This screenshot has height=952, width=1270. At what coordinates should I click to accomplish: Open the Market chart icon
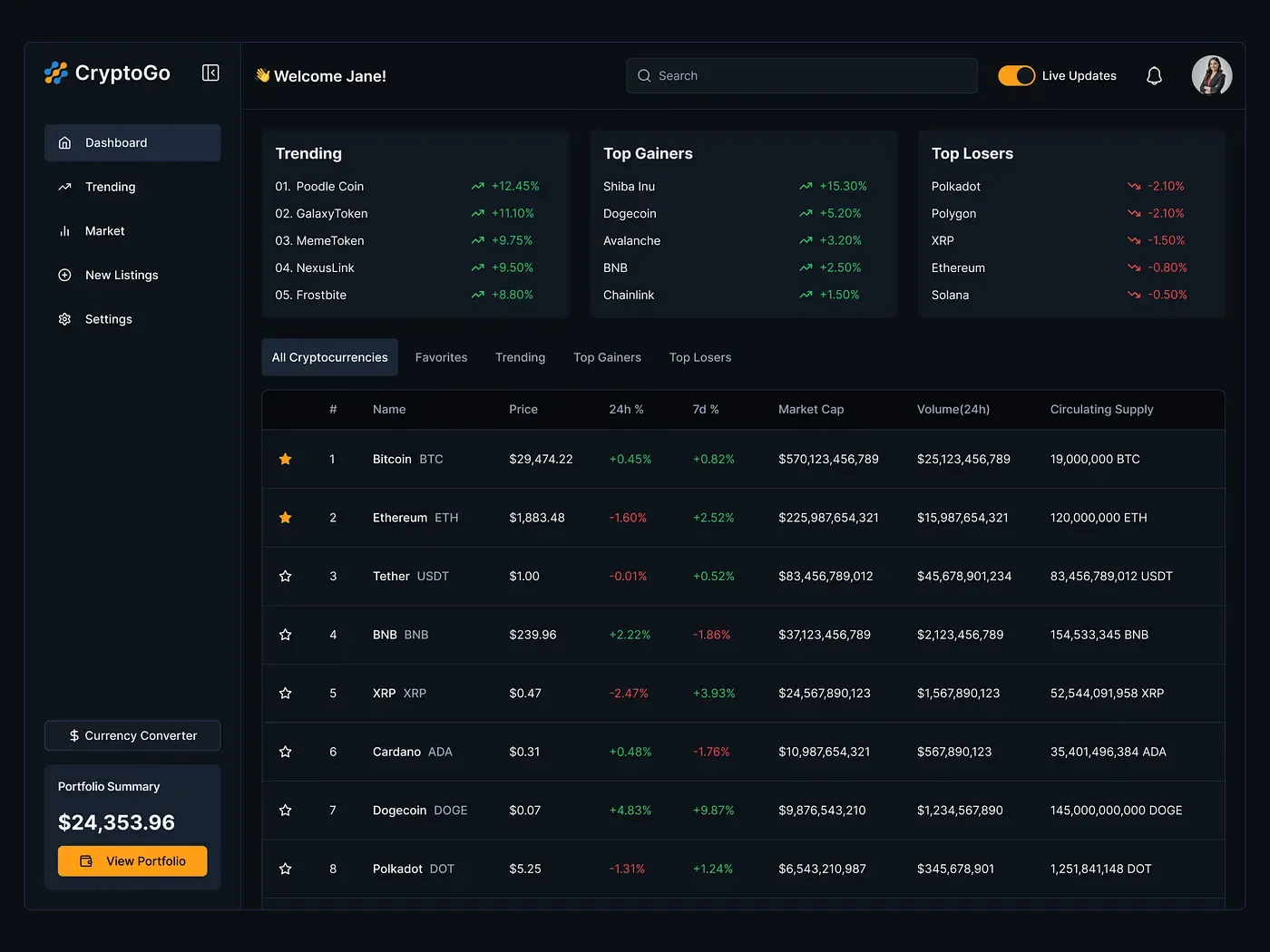(64, 231)
